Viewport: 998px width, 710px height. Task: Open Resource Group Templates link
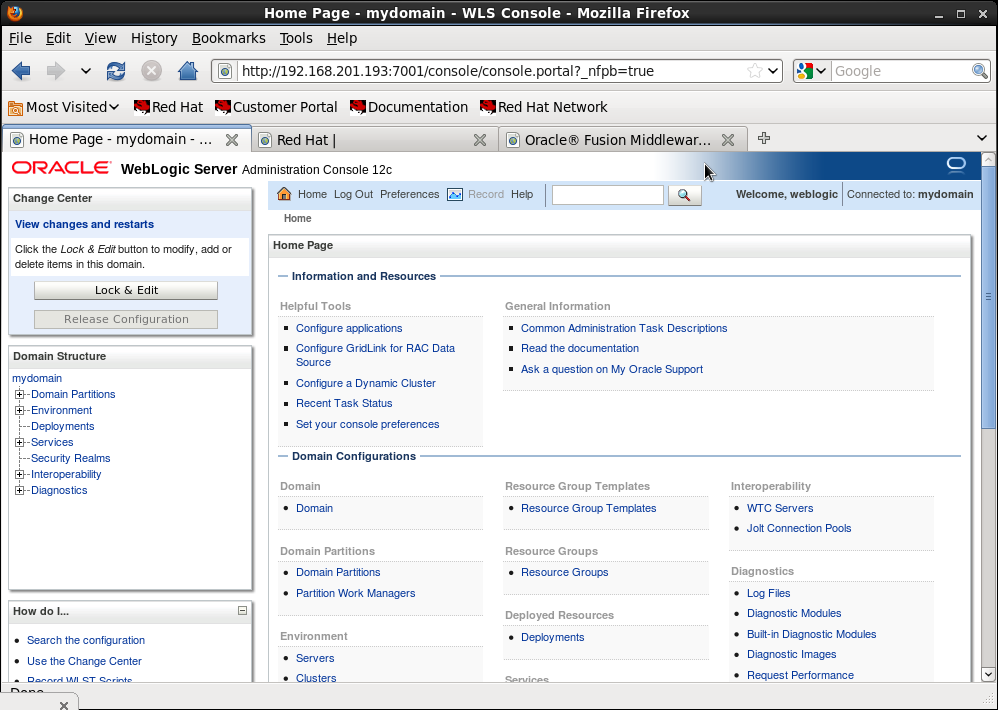coord(589,508)
